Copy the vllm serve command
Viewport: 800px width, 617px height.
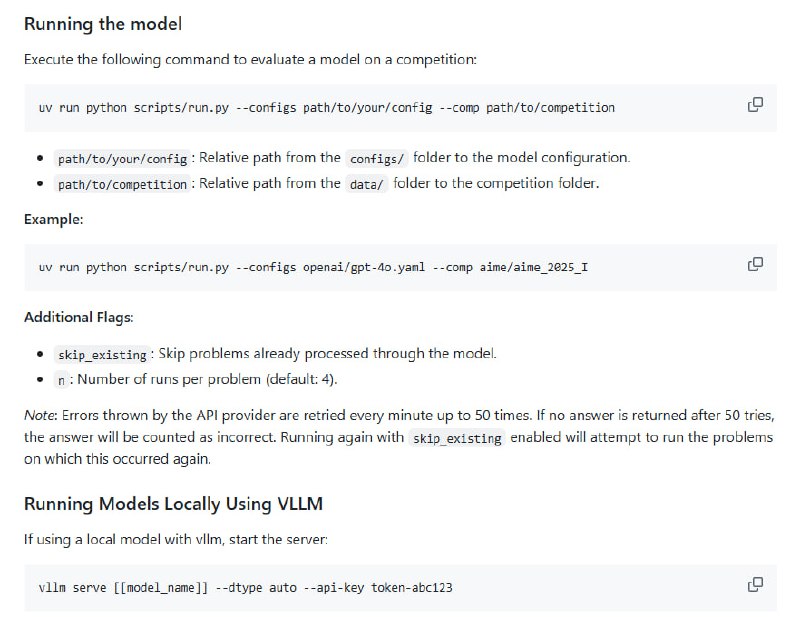click(756, 584)
